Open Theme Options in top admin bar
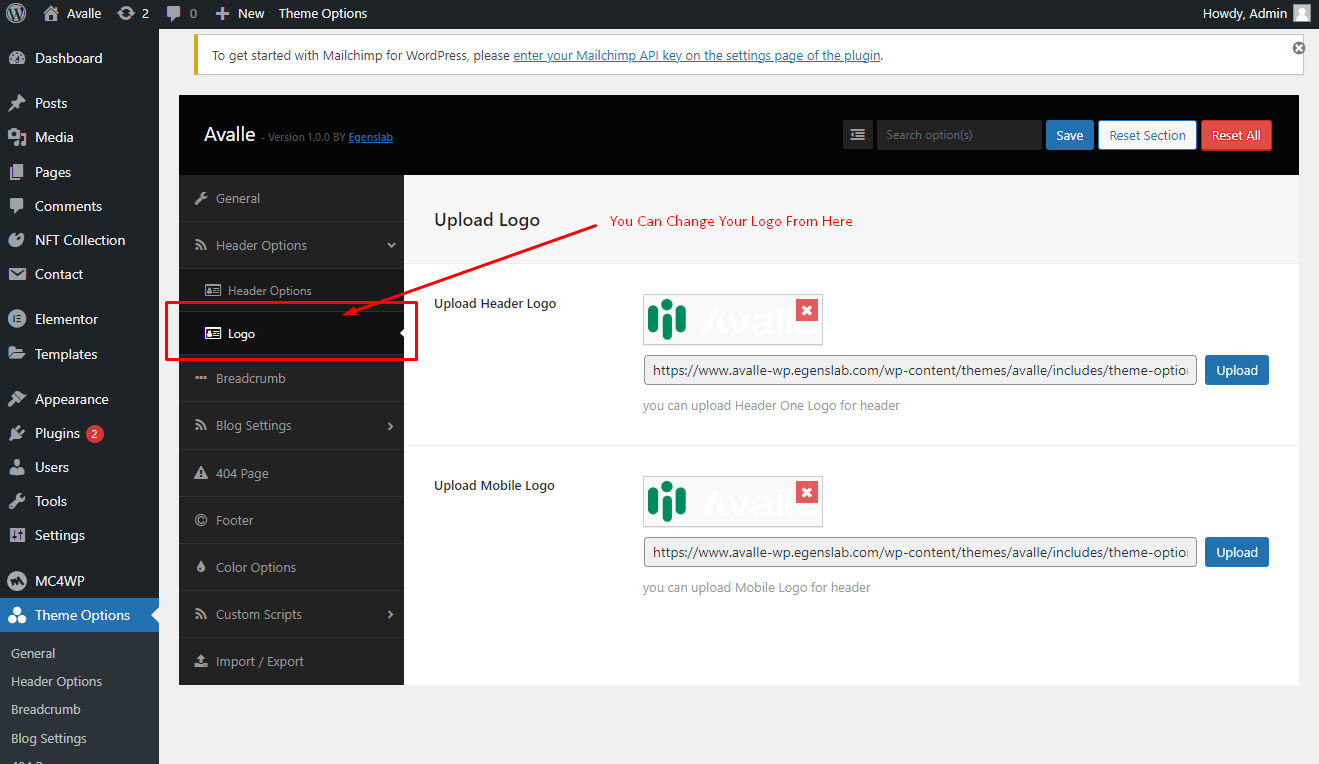The height and width of the screenshot is (764, 1319). [x=323, y=13]
